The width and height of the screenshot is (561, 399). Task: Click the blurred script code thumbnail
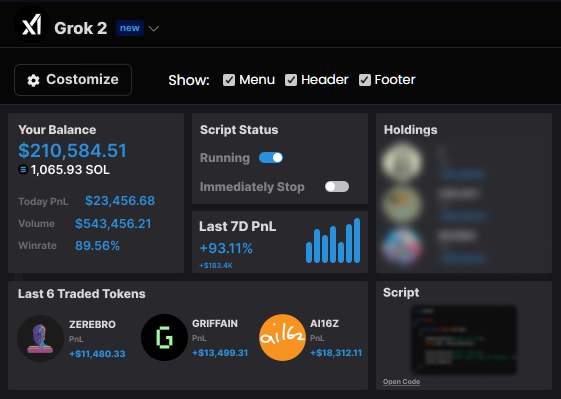(464, 340)
